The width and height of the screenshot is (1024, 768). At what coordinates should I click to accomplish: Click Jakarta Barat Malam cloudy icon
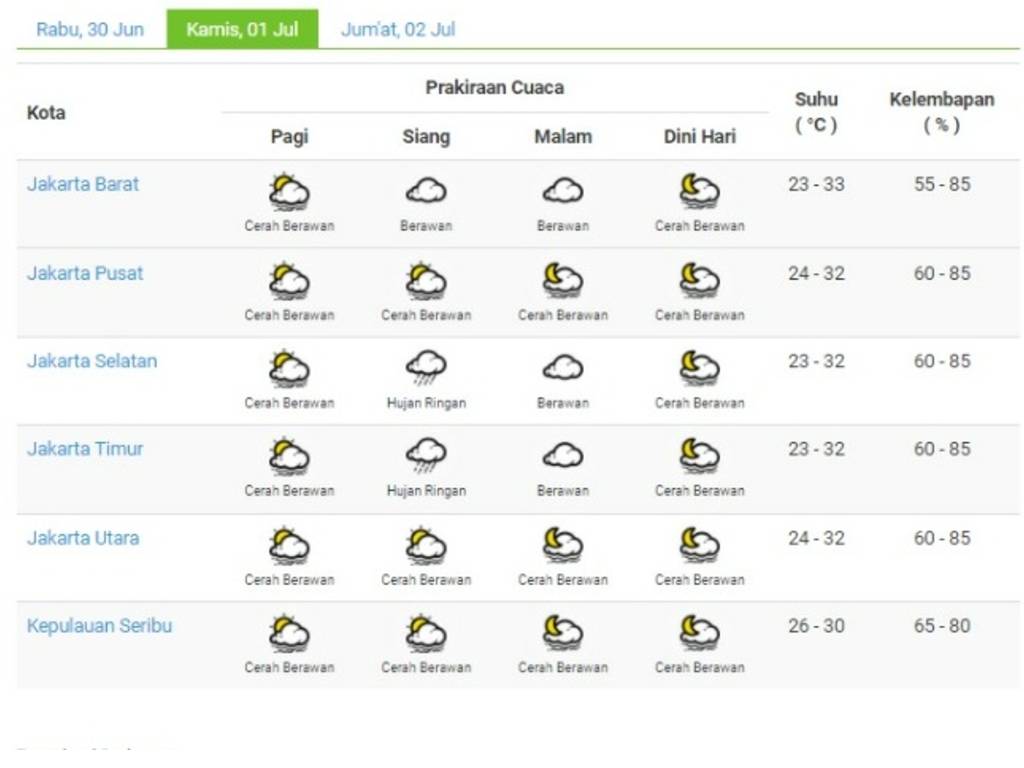563,191
